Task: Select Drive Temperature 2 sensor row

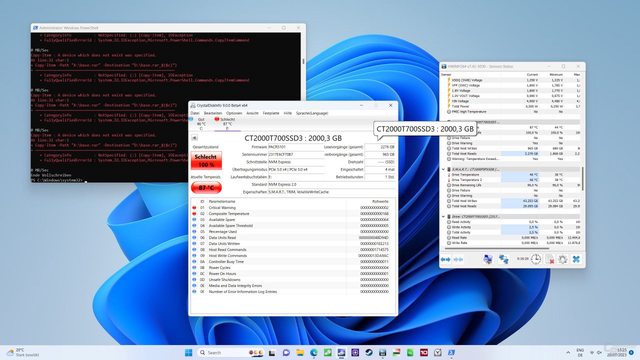Action: point(513,180)
